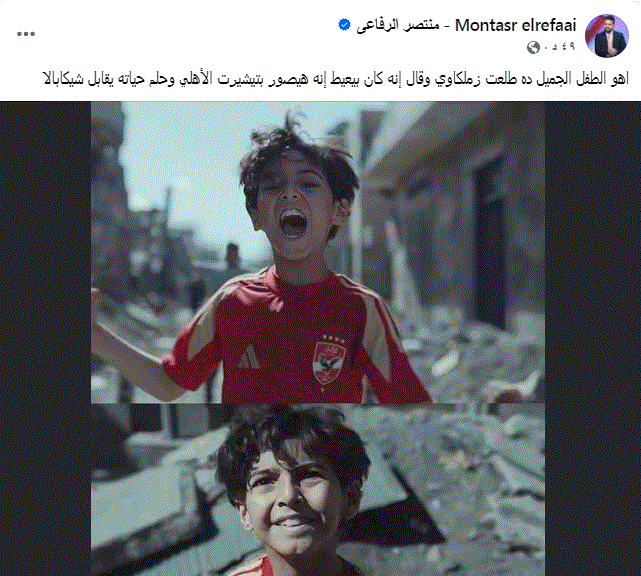Open the bottom photo of the smiling boy
Image resolution: width=641 pixels, height=576 pixels.
coord(318,490)
